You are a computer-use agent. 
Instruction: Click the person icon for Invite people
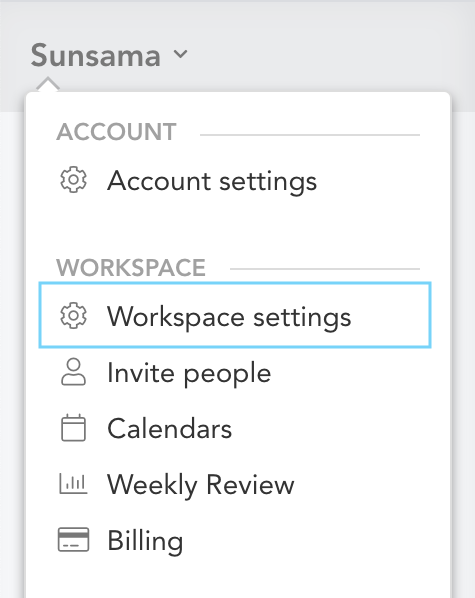click(73, 372)
